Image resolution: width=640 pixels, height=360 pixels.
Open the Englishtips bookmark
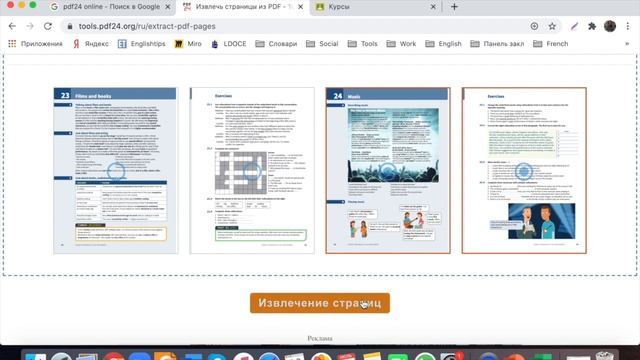(142, 44)
